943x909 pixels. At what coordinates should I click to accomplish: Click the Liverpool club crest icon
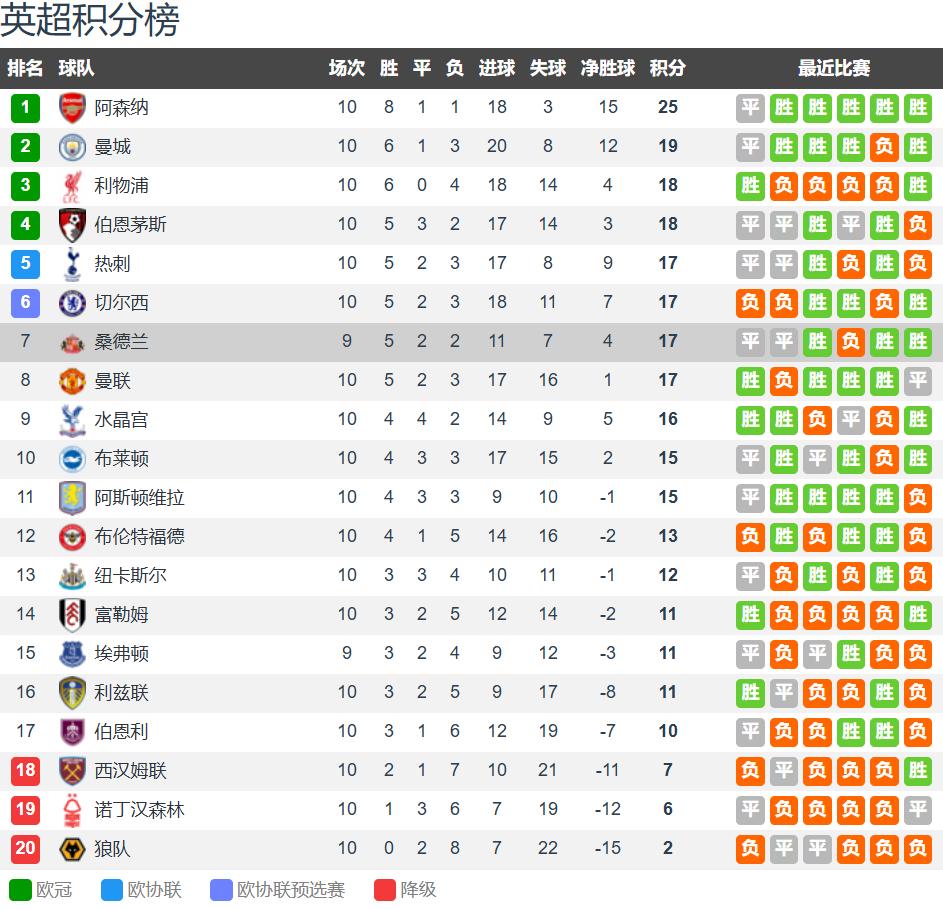tap(72, 185)
